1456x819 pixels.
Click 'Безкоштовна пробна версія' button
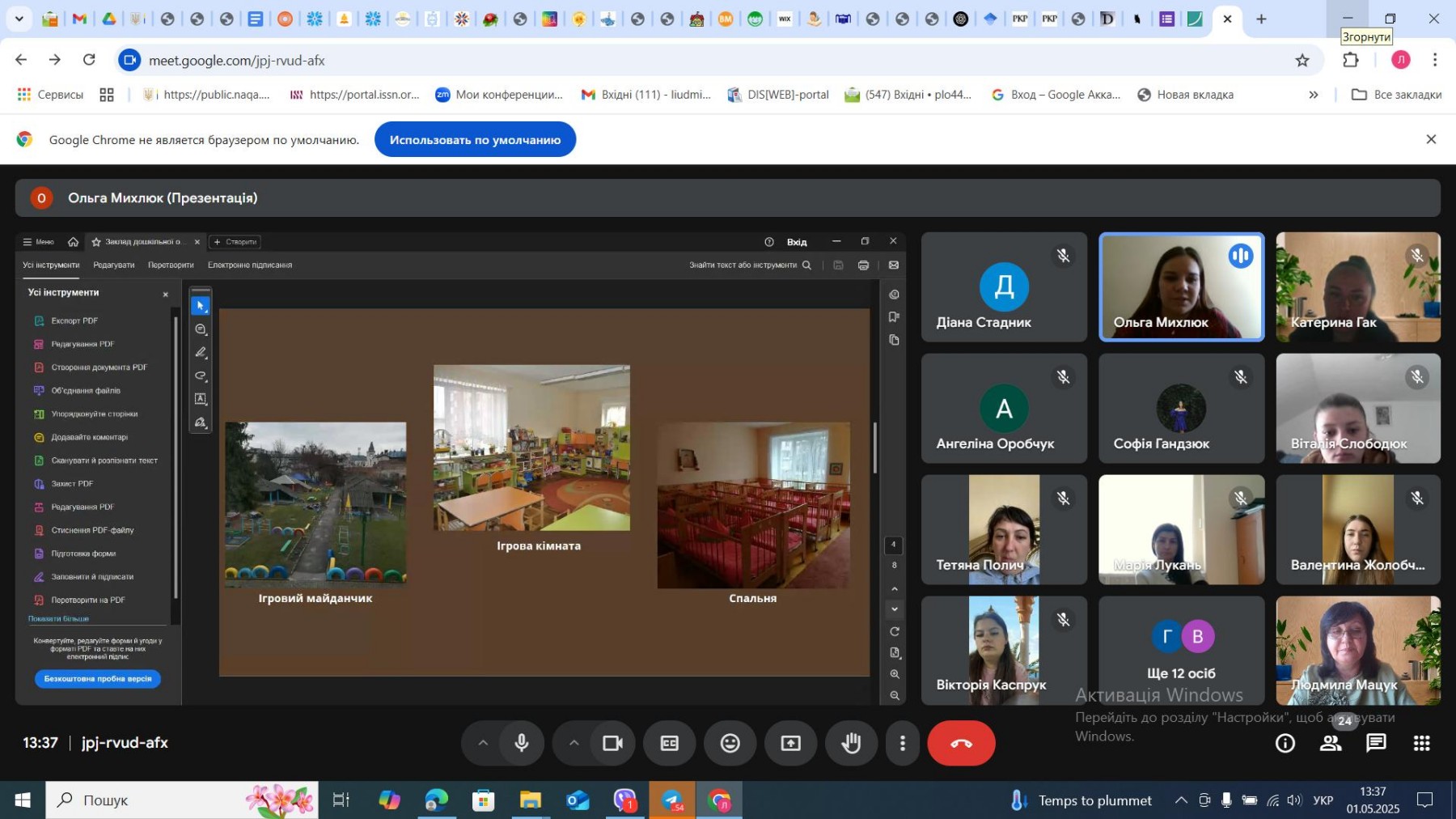click(x=98, y=678)
